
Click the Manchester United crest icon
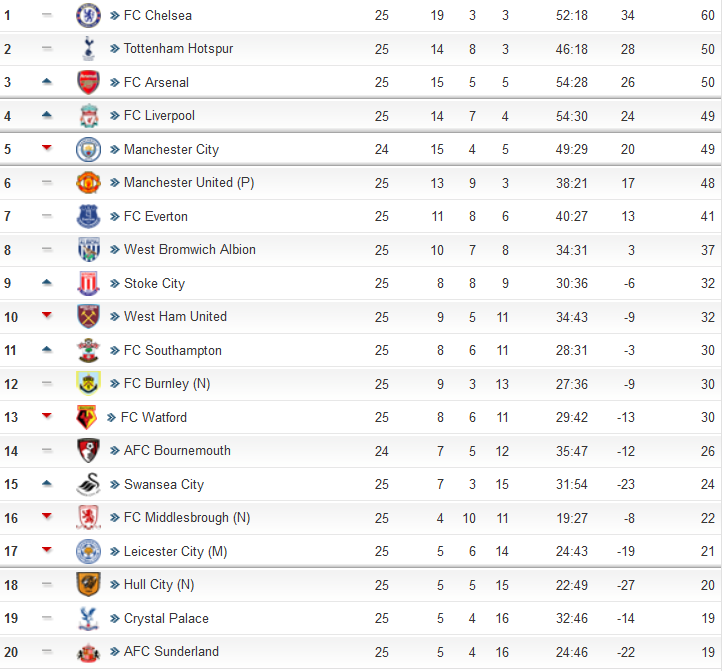tap(88, 183)
